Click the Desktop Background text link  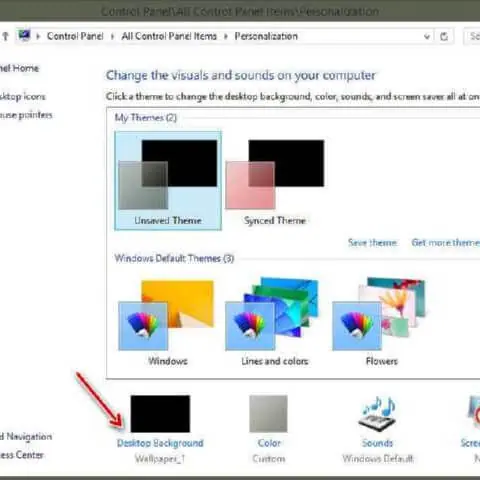tap(160, 443)
